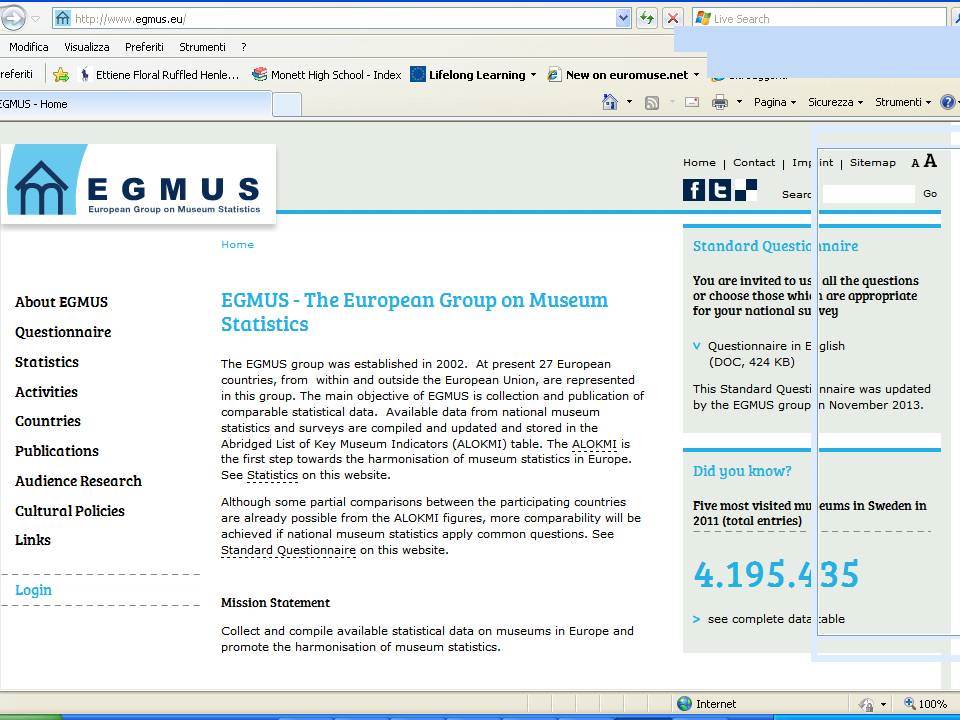Click the yellow star add-to-favorites icon
The height and width of the screenshot is (720, 960).
tap(61, 75)
